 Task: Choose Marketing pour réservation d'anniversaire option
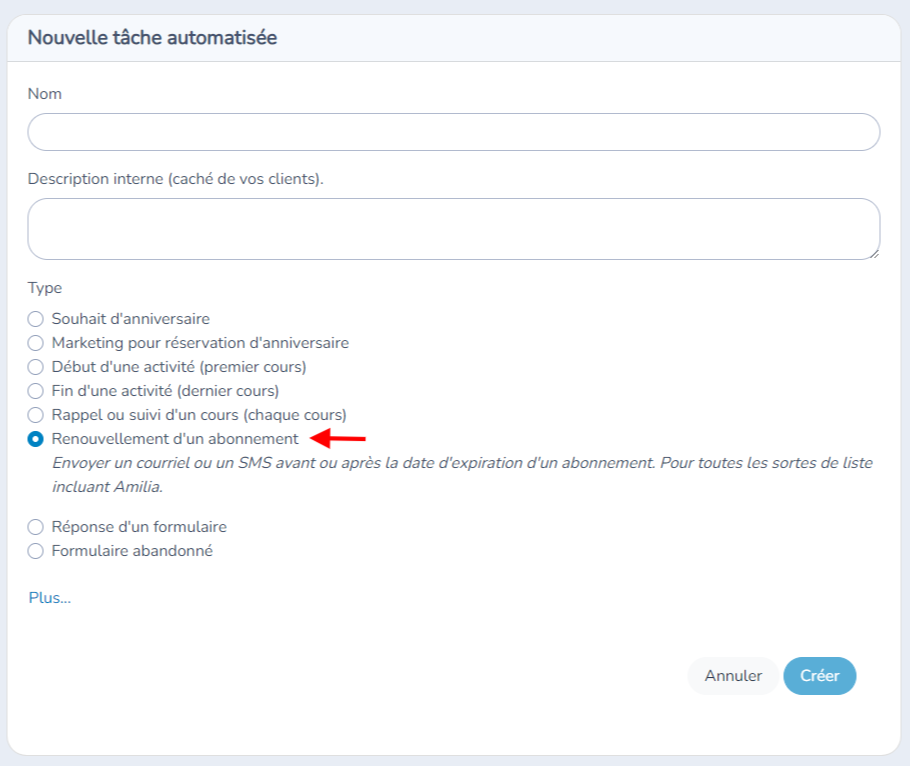click(35, 343)
